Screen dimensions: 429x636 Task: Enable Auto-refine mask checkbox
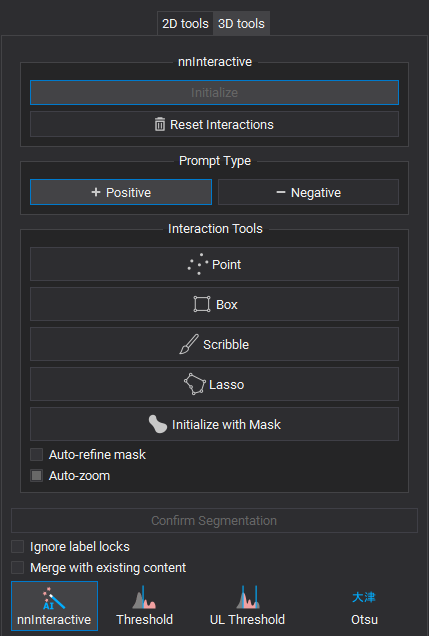[x=36, y=455]
